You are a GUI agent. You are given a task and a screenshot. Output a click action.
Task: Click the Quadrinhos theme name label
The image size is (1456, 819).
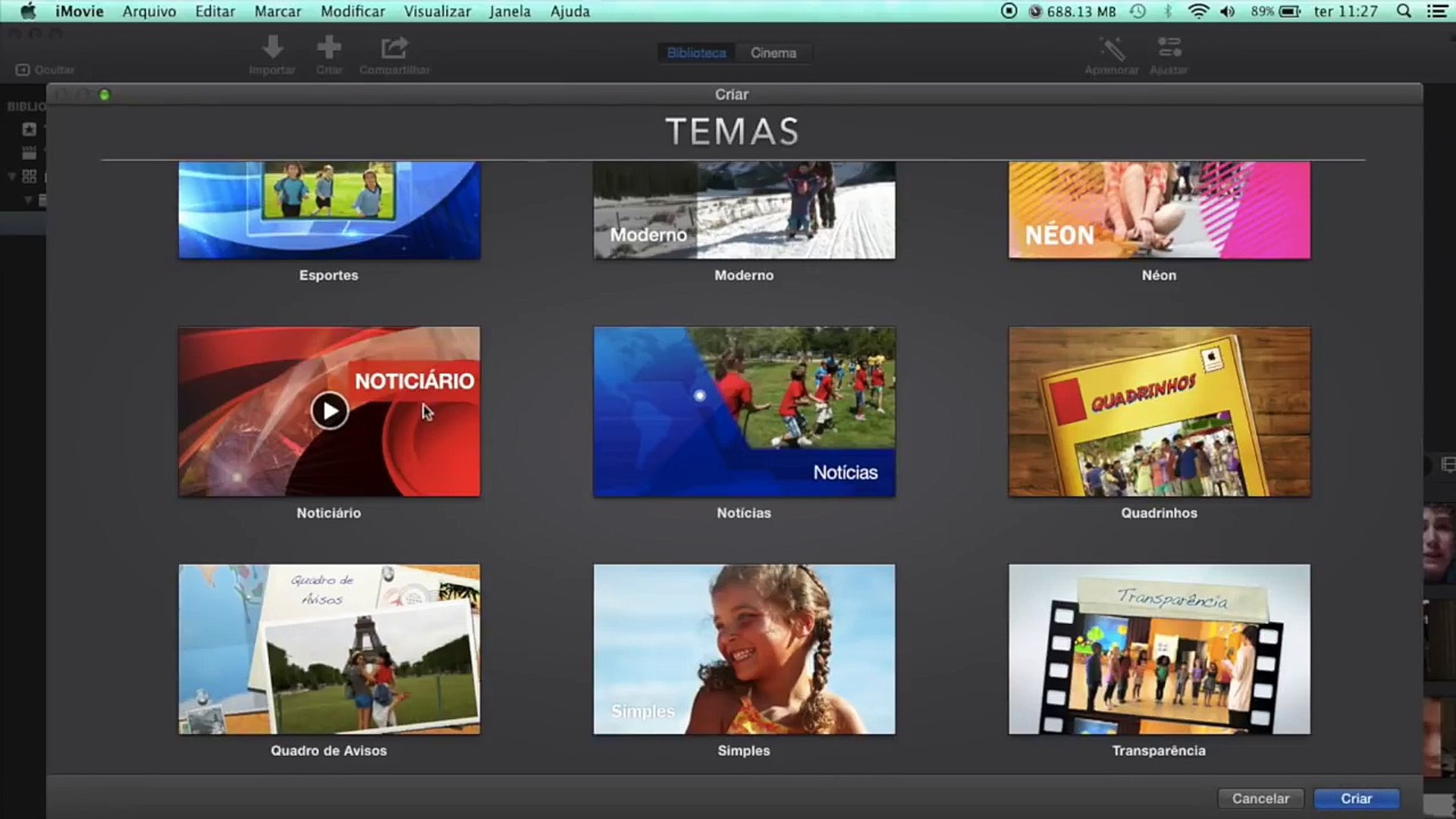coord(1159,513)
